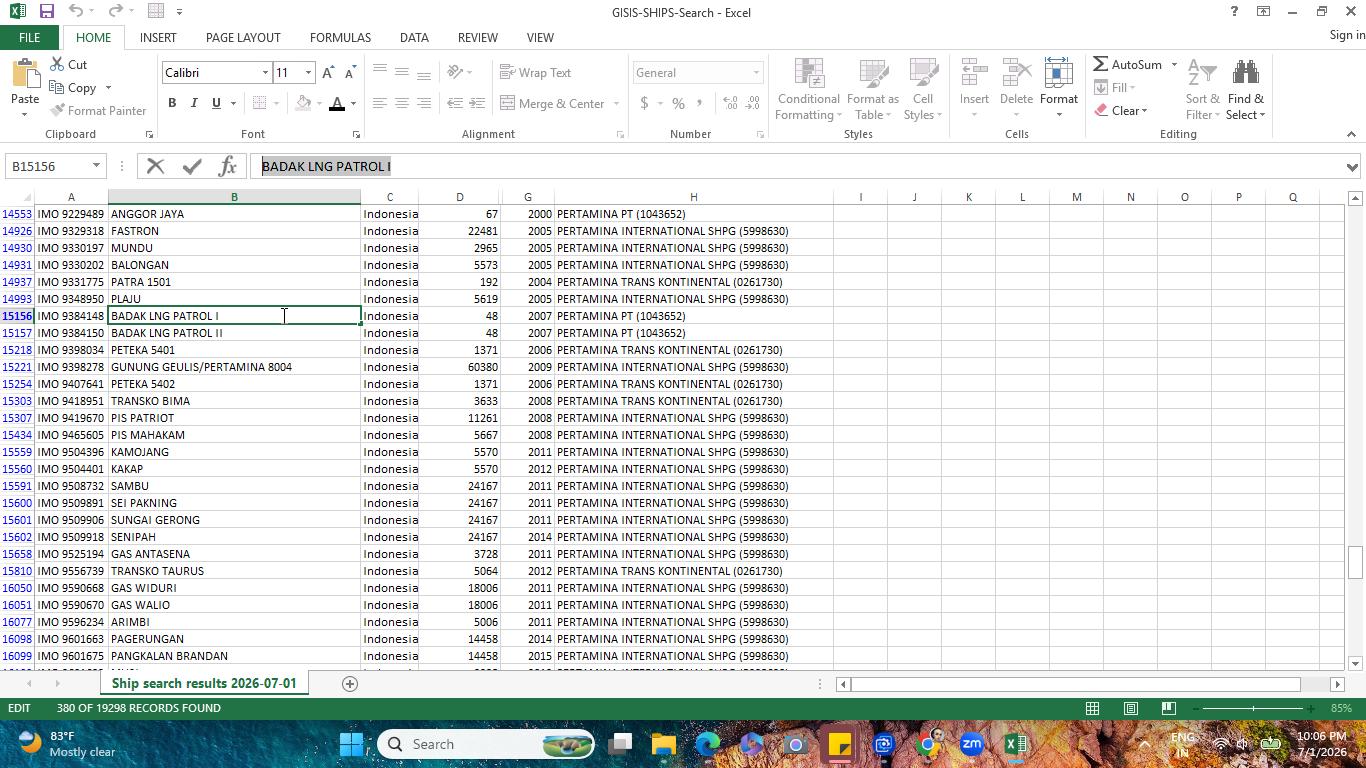The width and height of the screenshot is (1366, 768).
Task: Increase font size with the large A
Action: 328,73
